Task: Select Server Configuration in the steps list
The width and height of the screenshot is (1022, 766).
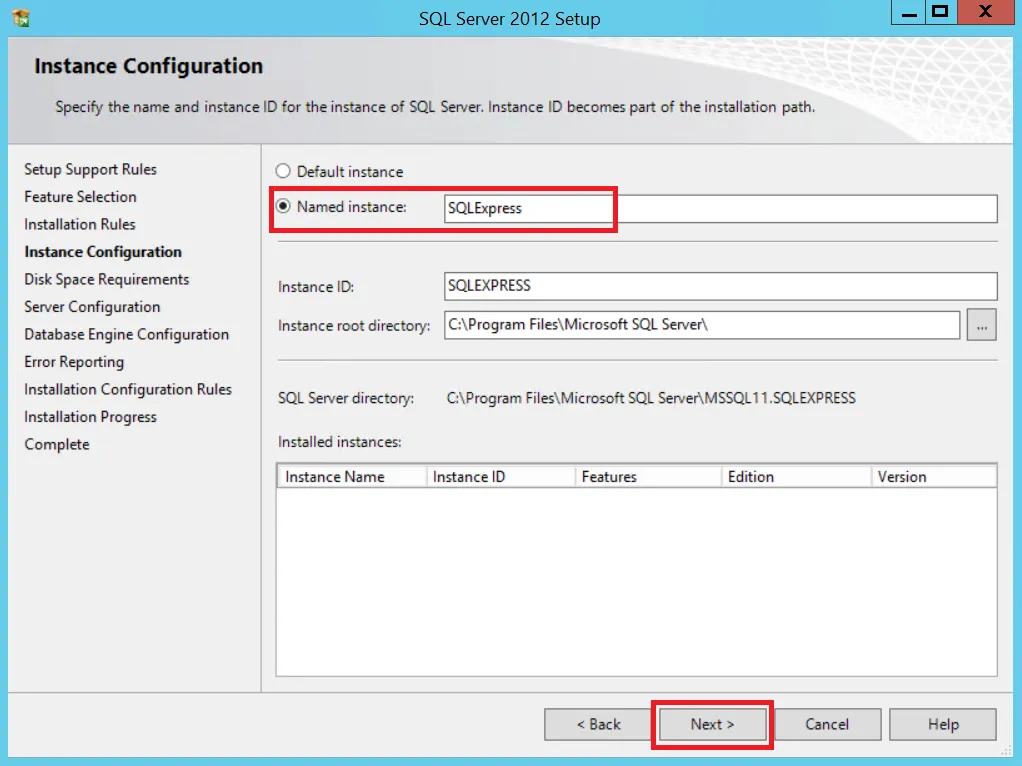Action: point(92,306)
